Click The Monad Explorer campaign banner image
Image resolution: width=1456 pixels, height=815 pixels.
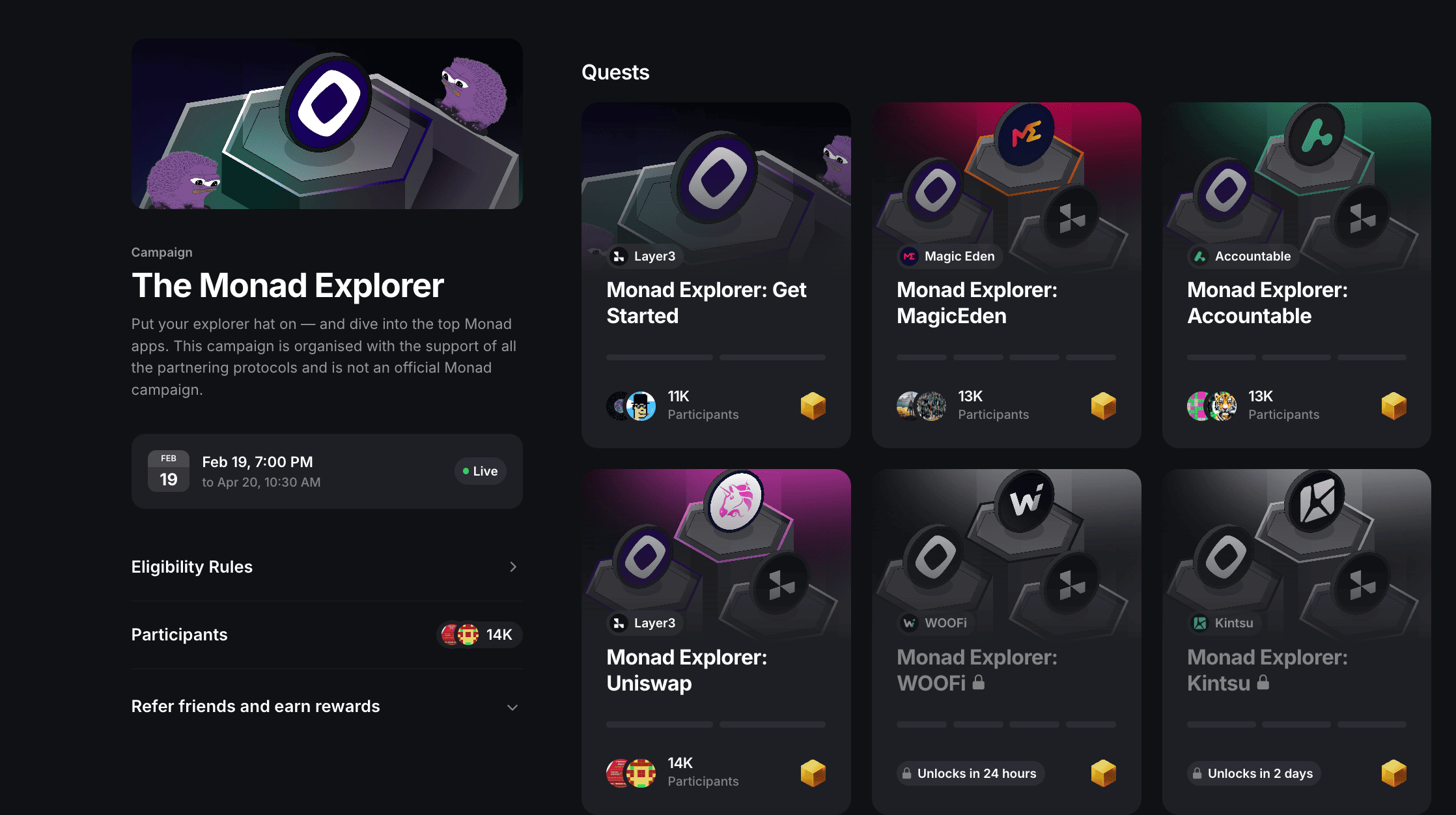click(x=327, y=124)
